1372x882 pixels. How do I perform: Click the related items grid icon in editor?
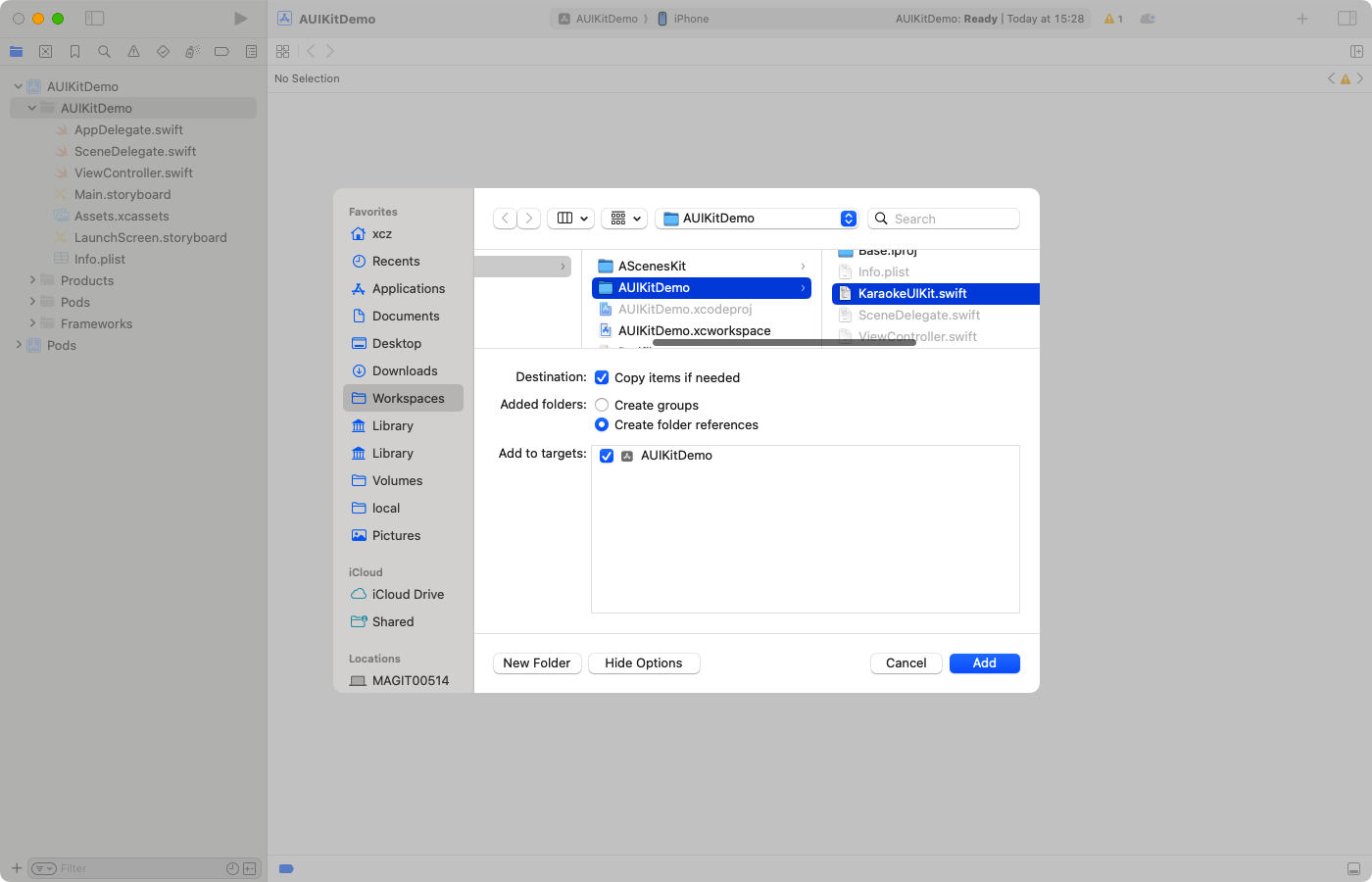283,51
